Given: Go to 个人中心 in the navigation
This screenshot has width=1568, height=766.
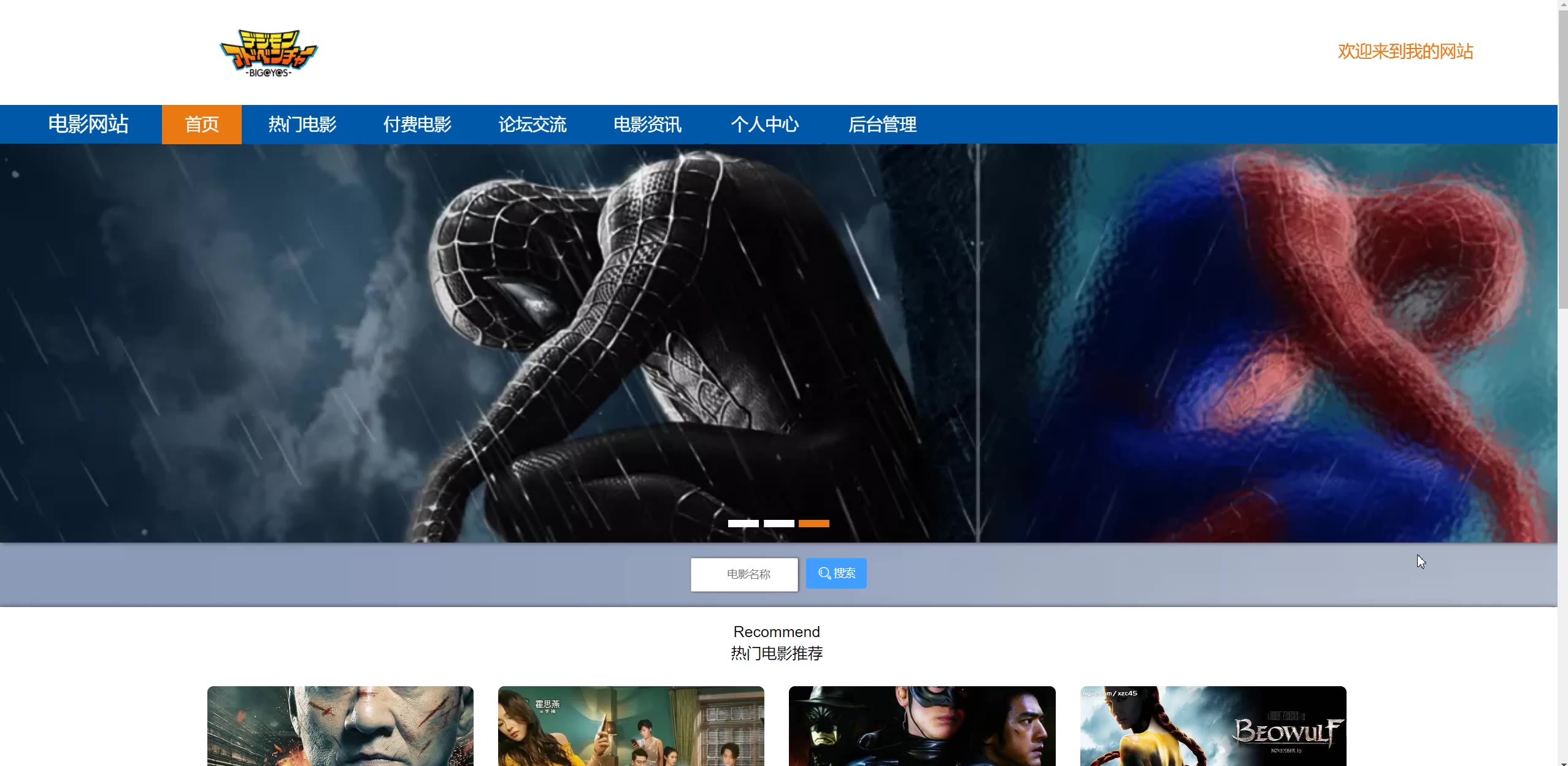Looking at the screenshot, I should click(764, 125).
